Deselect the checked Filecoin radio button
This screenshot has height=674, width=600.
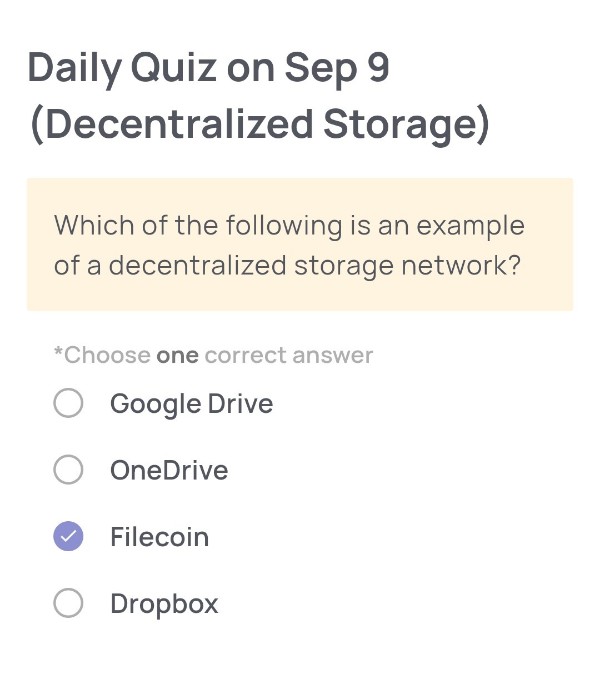tap(68, 537)
